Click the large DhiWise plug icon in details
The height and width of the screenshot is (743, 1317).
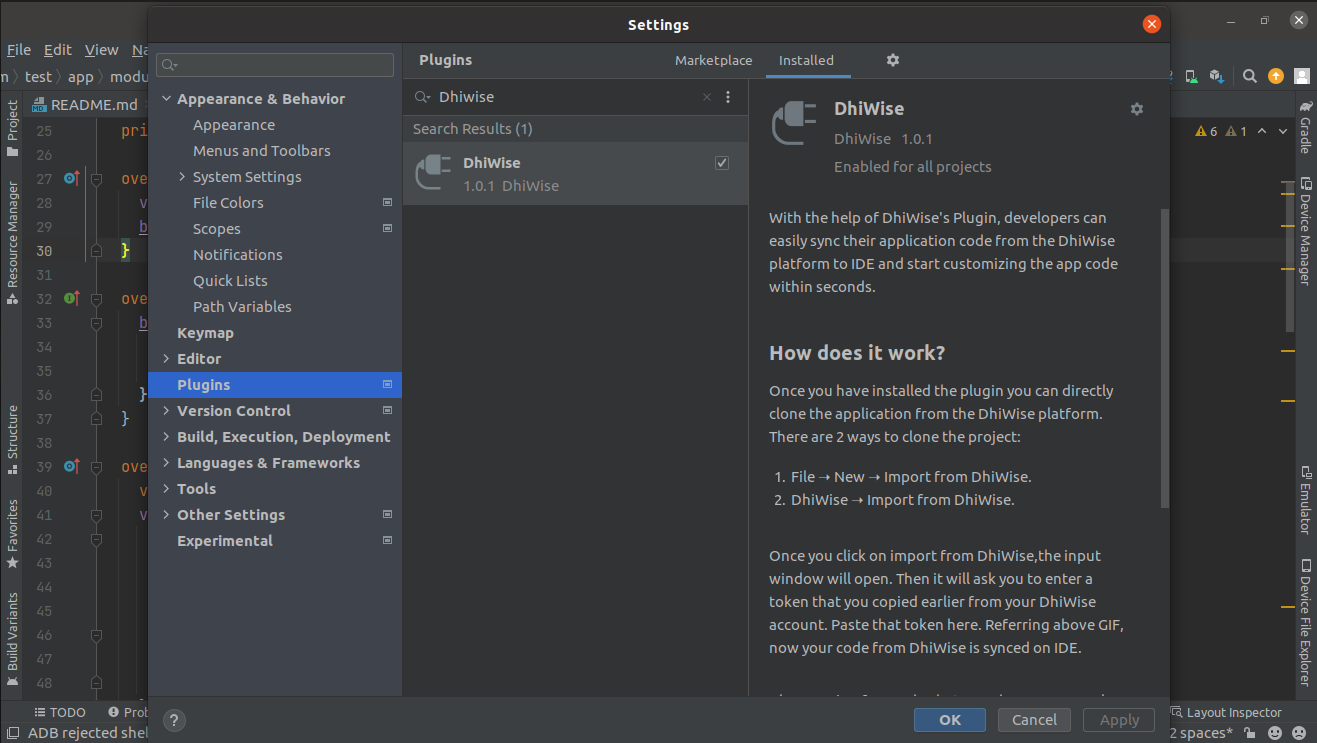pos(796,125)
